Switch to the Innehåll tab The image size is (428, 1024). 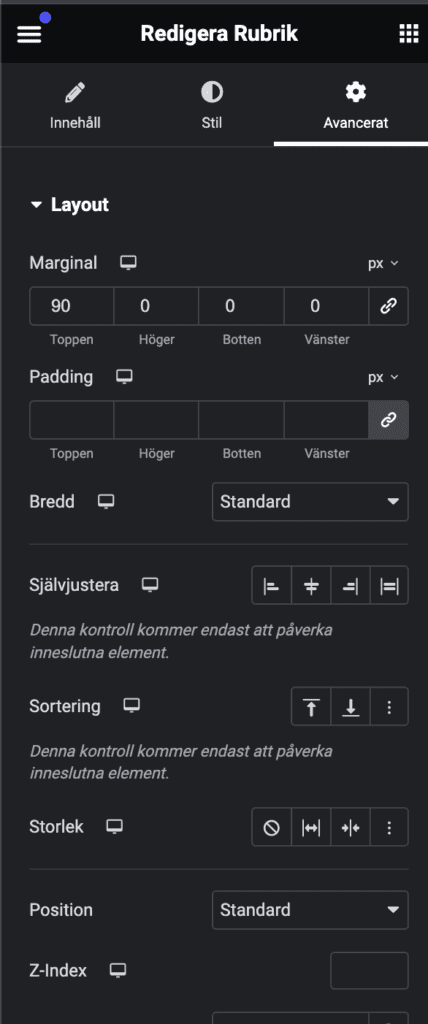tap(75, 104)
